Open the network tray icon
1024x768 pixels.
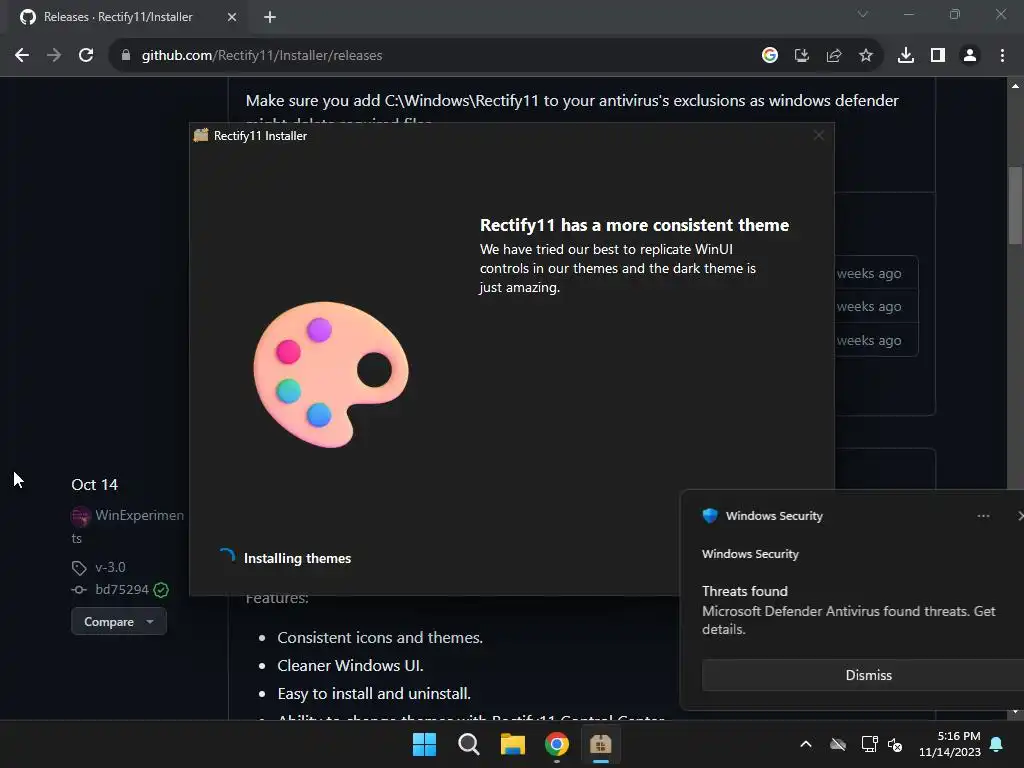869,744
